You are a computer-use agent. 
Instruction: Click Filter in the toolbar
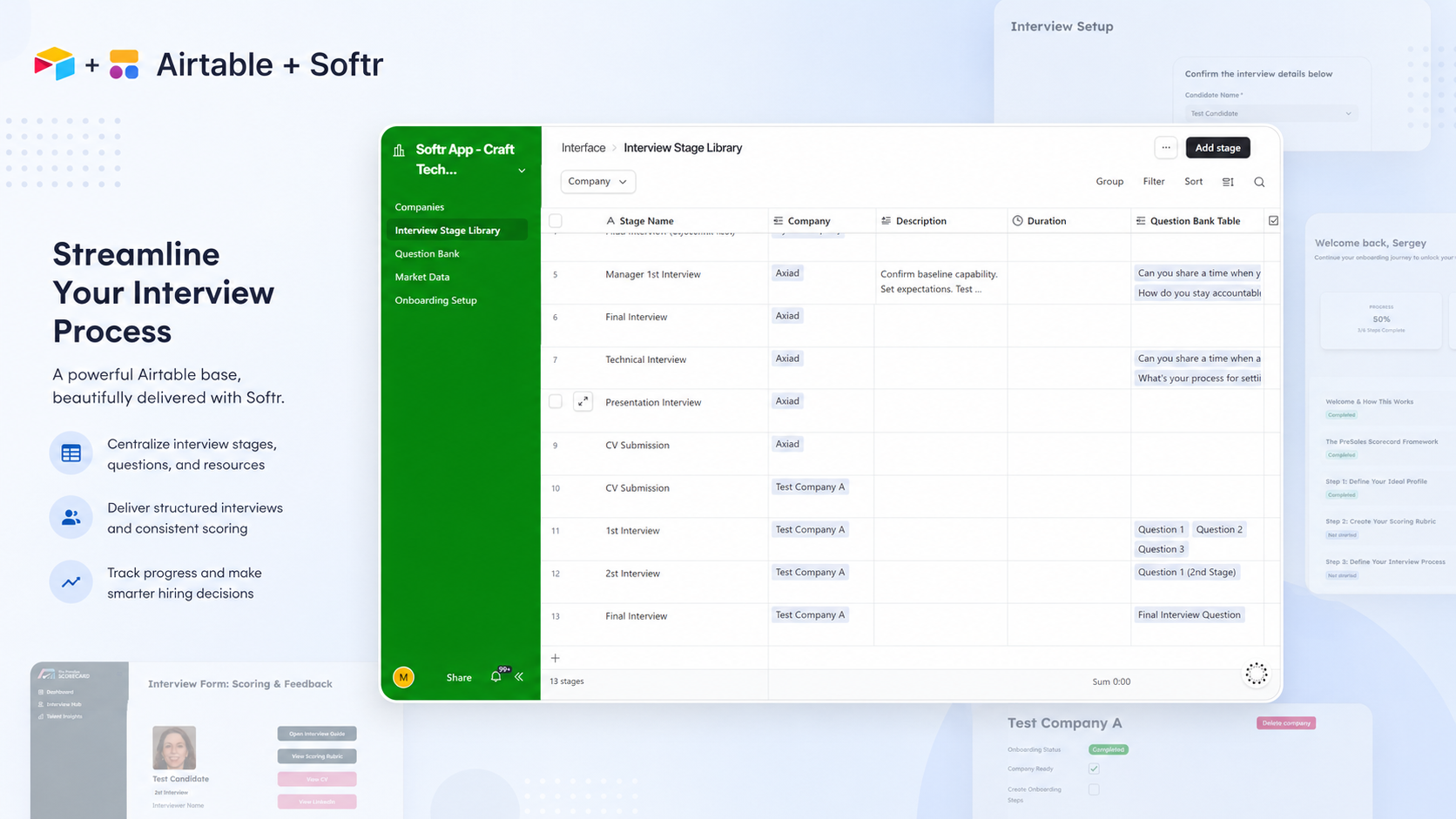(1154, 181)
